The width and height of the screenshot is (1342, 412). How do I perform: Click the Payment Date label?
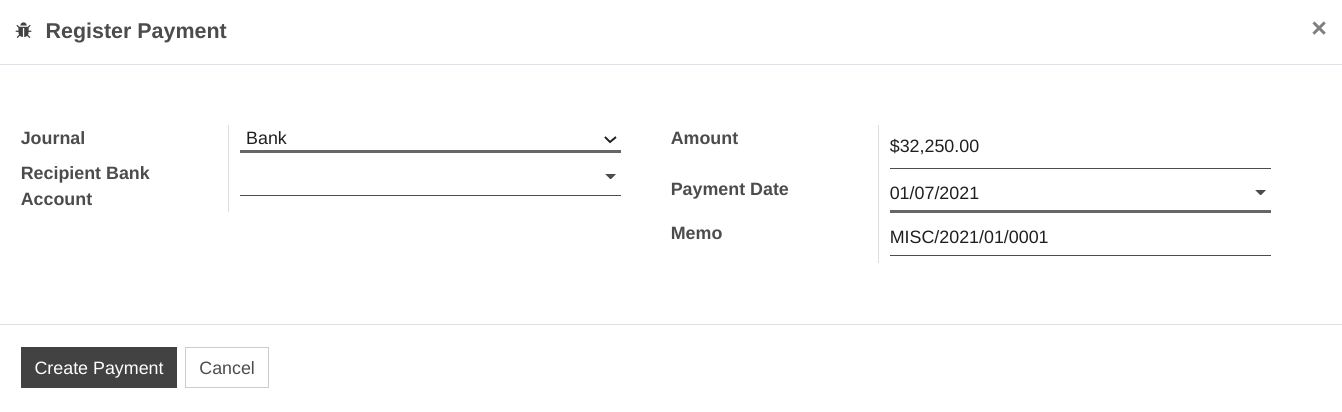tap(729, 189)
